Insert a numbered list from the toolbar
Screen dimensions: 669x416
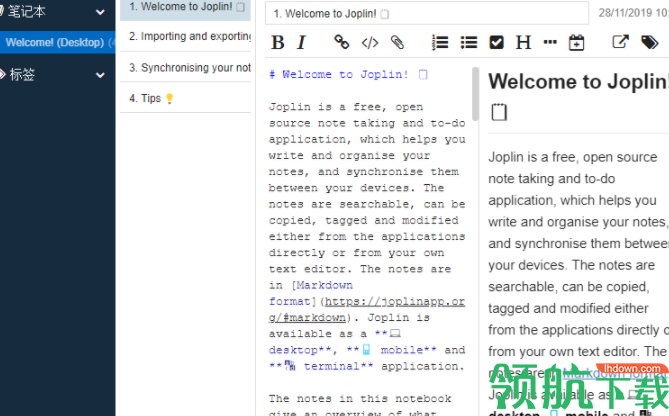(440, 42)
